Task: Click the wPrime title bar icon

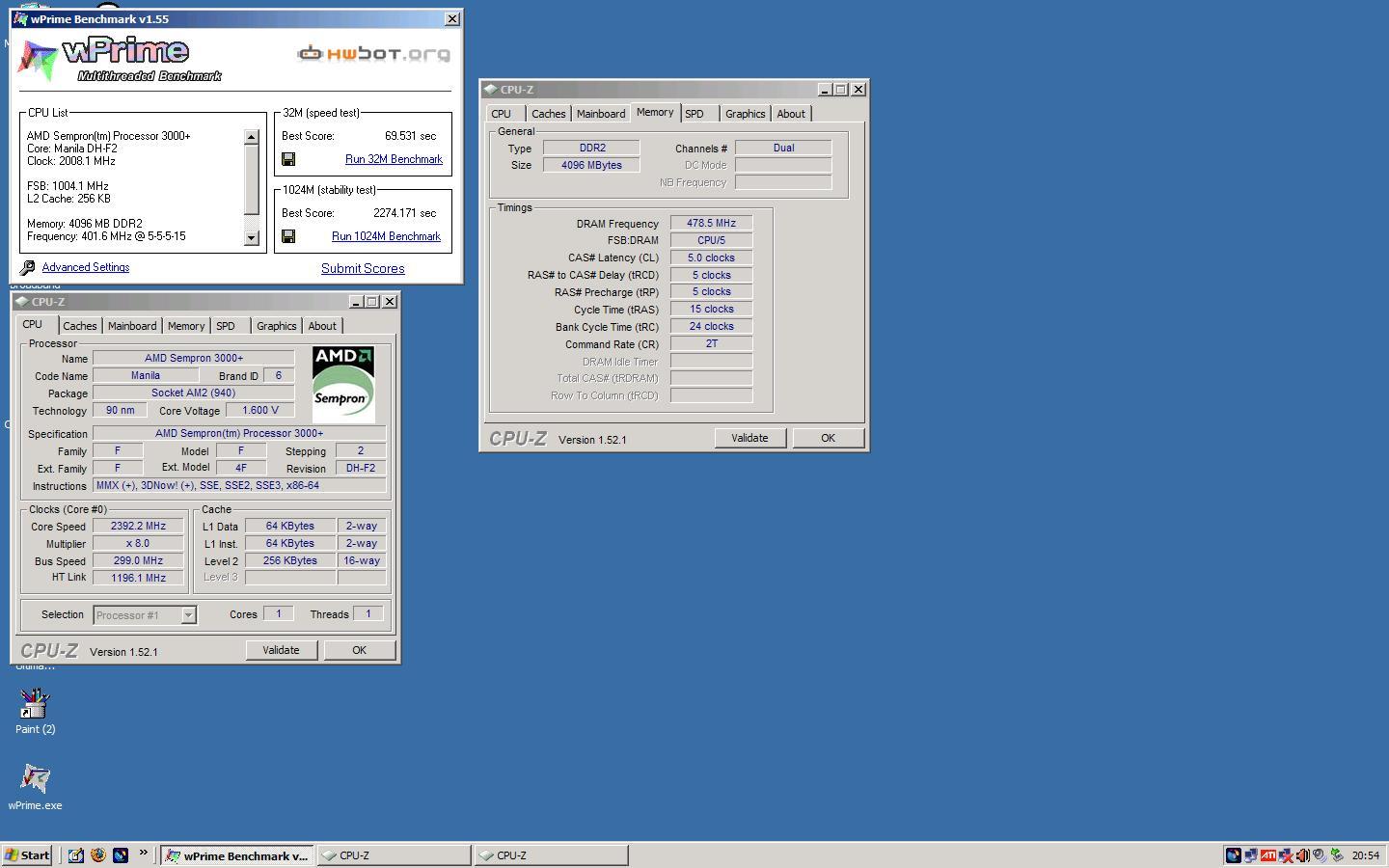Action: (21, 18)
